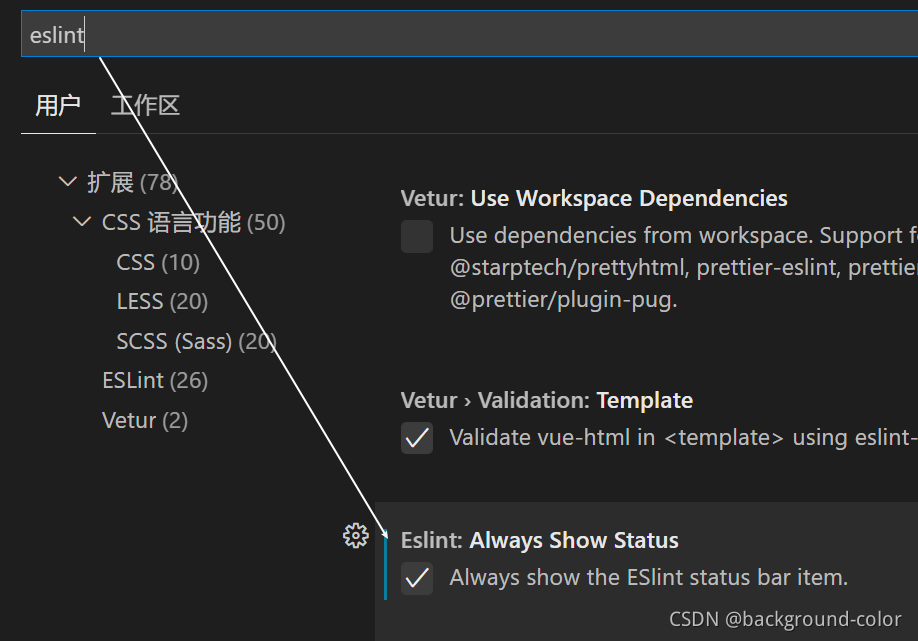Viewport: 918px width, 641px height.
Task: Select the ESLint (26) settings category
Action: pos(154,380)
